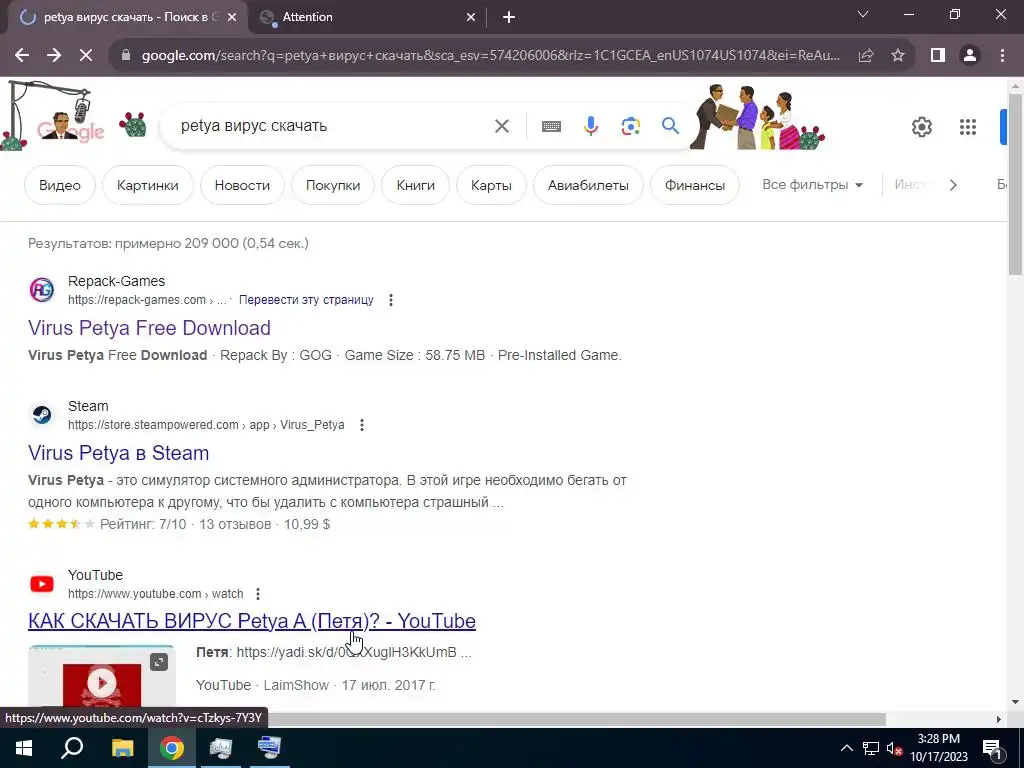Filter results by Видео
This screenshot has width=1024, height=768.
59,185
